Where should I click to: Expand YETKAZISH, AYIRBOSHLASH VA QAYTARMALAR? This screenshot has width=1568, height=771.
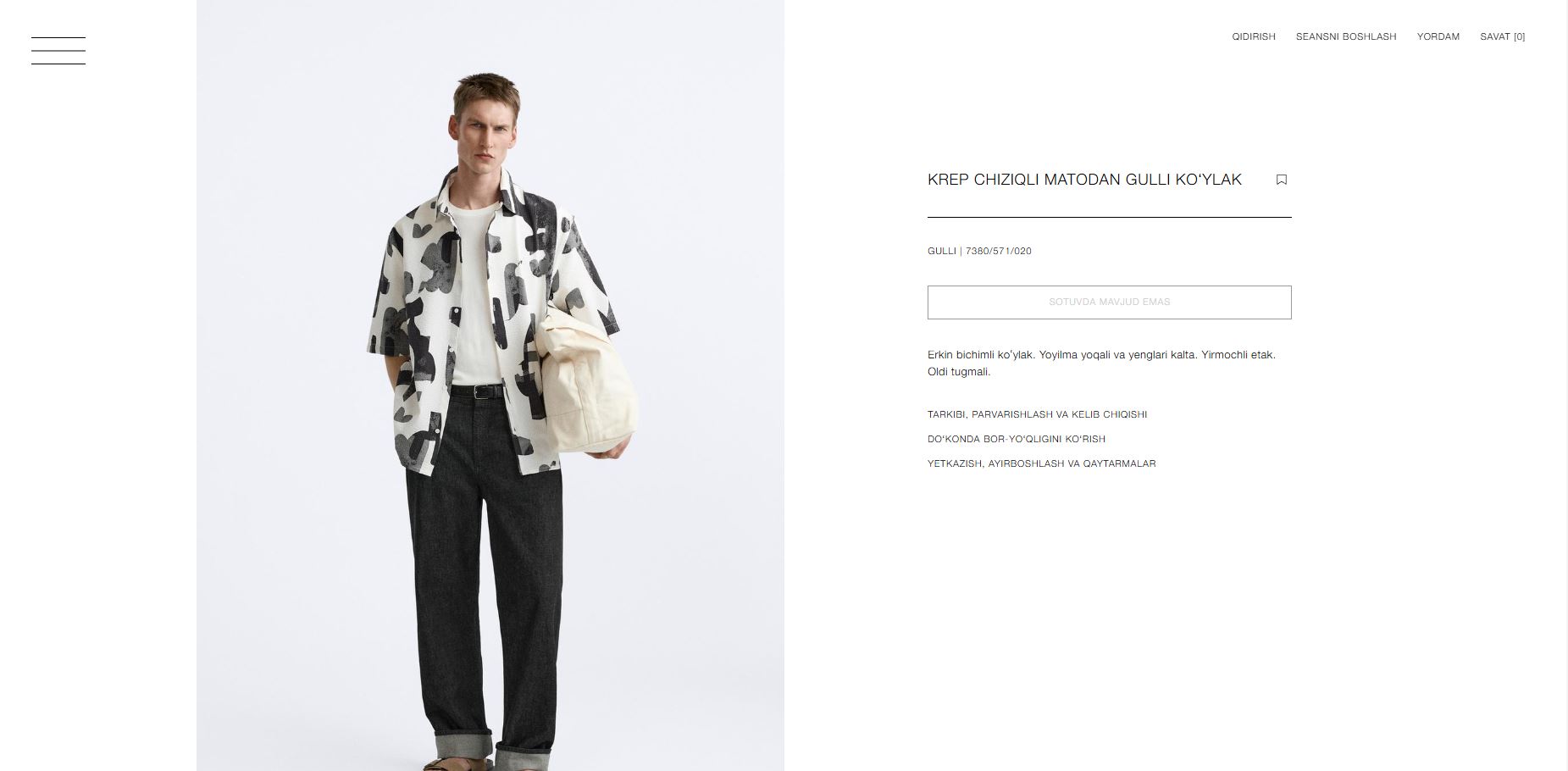click(x=1041, y=463)
